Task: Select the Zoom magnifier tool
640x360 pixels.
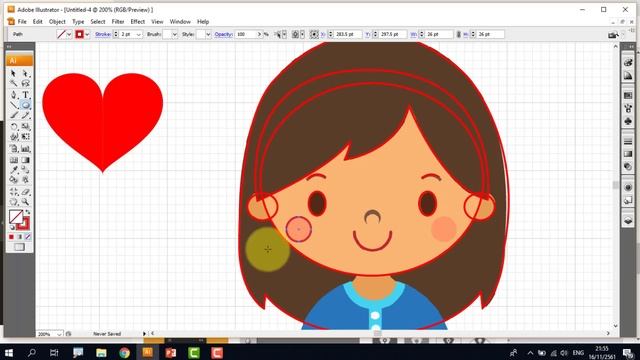Action: point(25,202)
